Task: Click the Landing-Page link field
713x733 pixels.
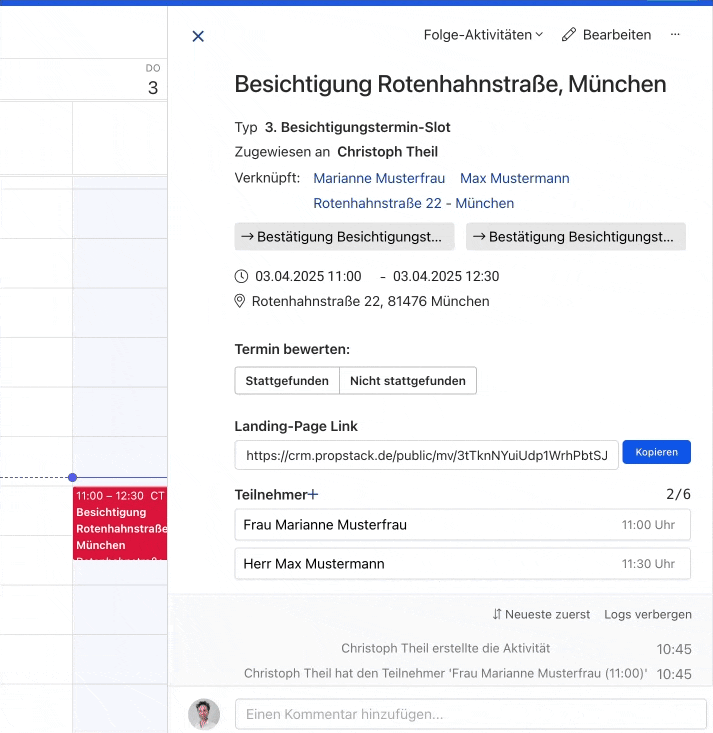Action: pos(426,455)
